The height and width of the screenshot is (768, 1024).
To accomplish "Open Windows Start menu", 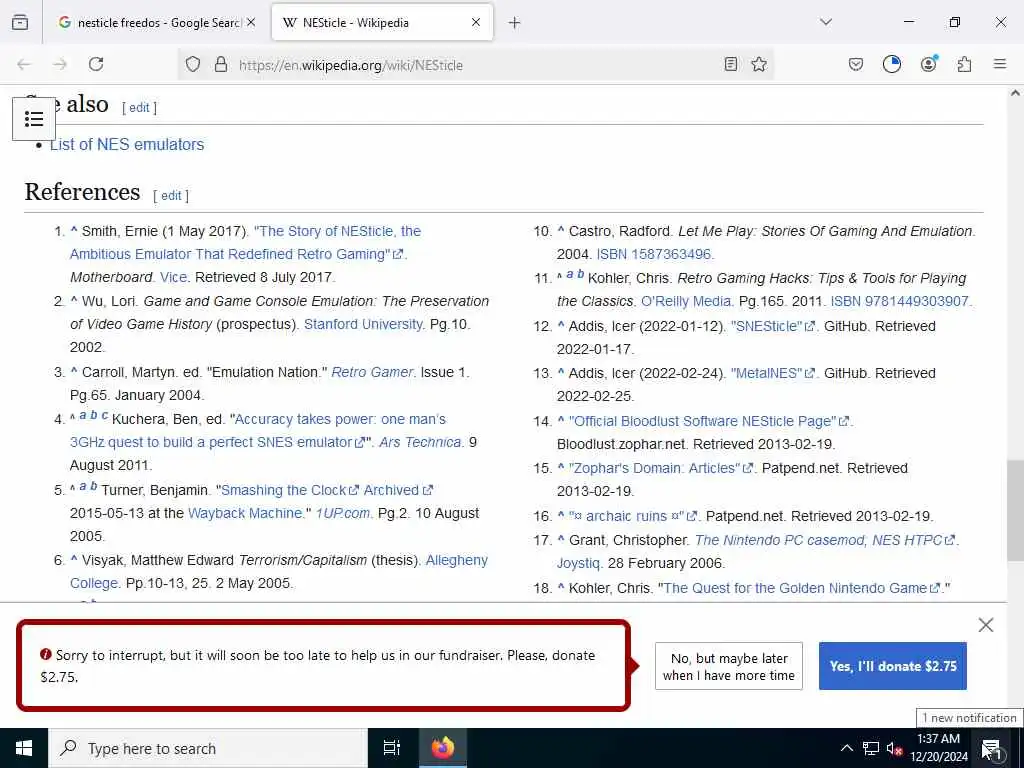I will 24,748.
